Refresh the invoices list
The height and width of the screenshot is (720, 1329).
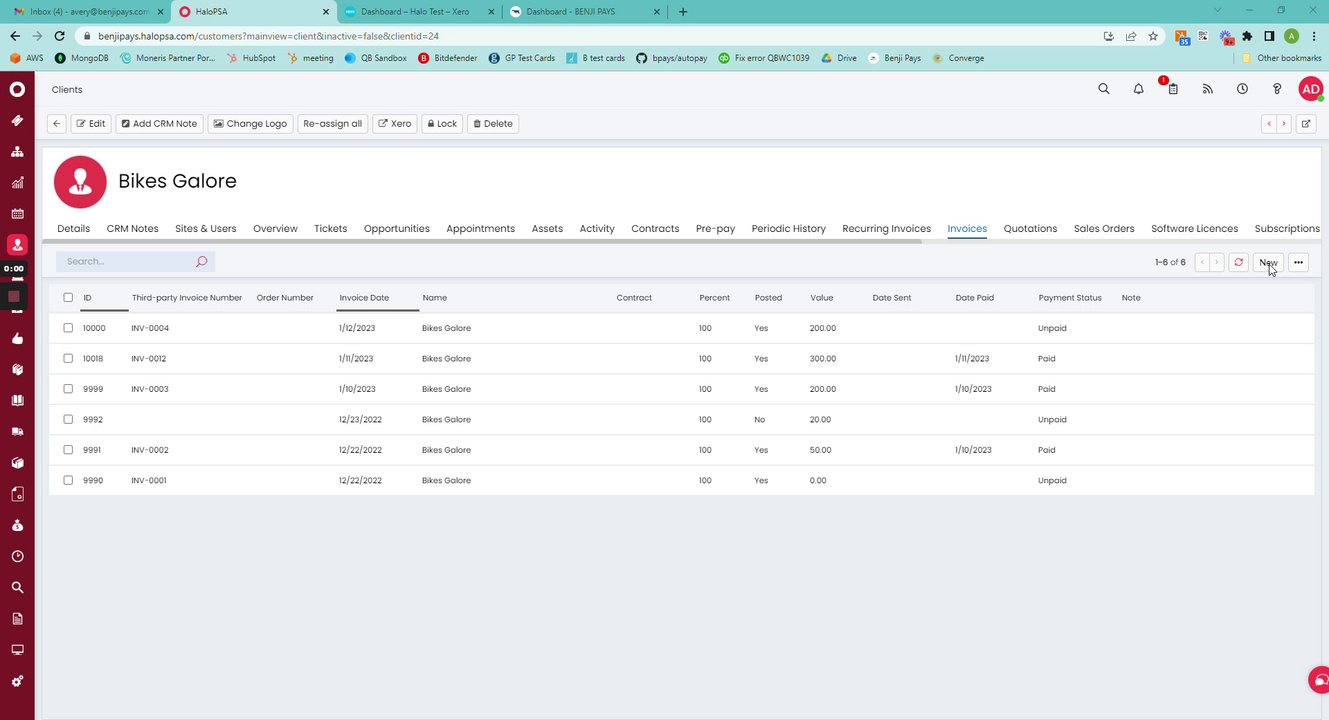click(x=1238, y=262)
